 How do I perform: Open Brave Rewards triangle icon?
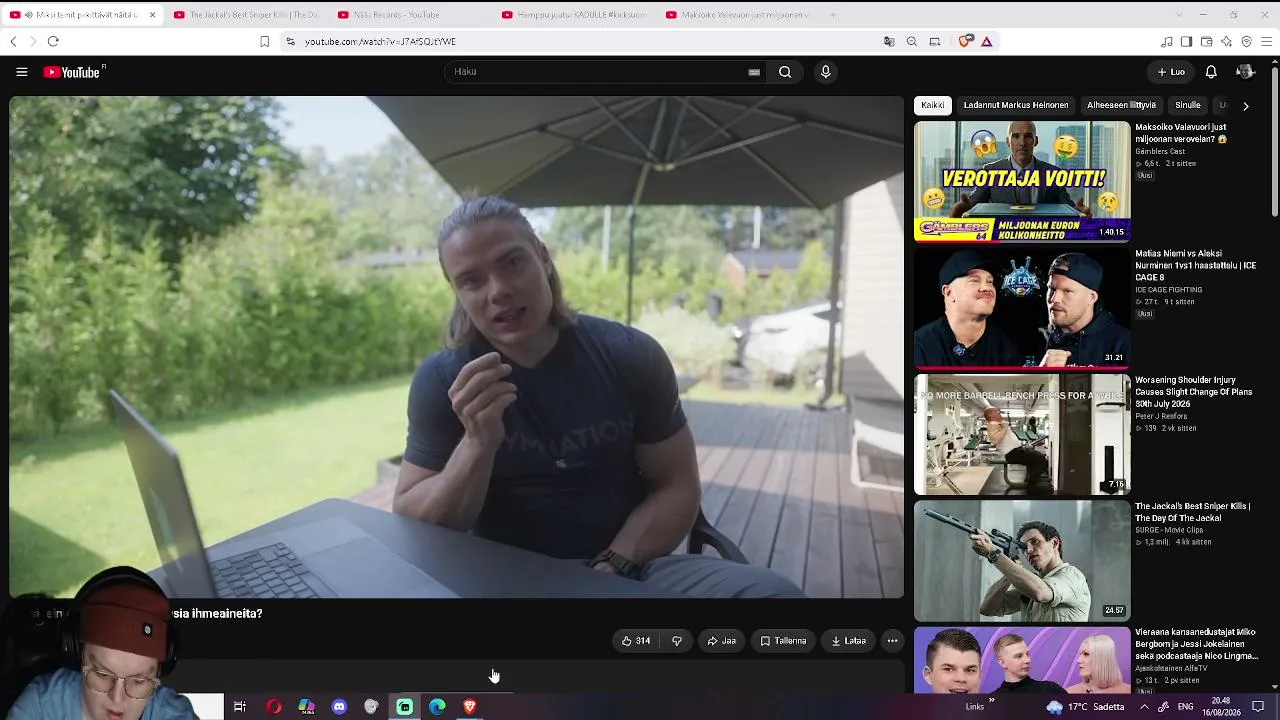(986, 42)
